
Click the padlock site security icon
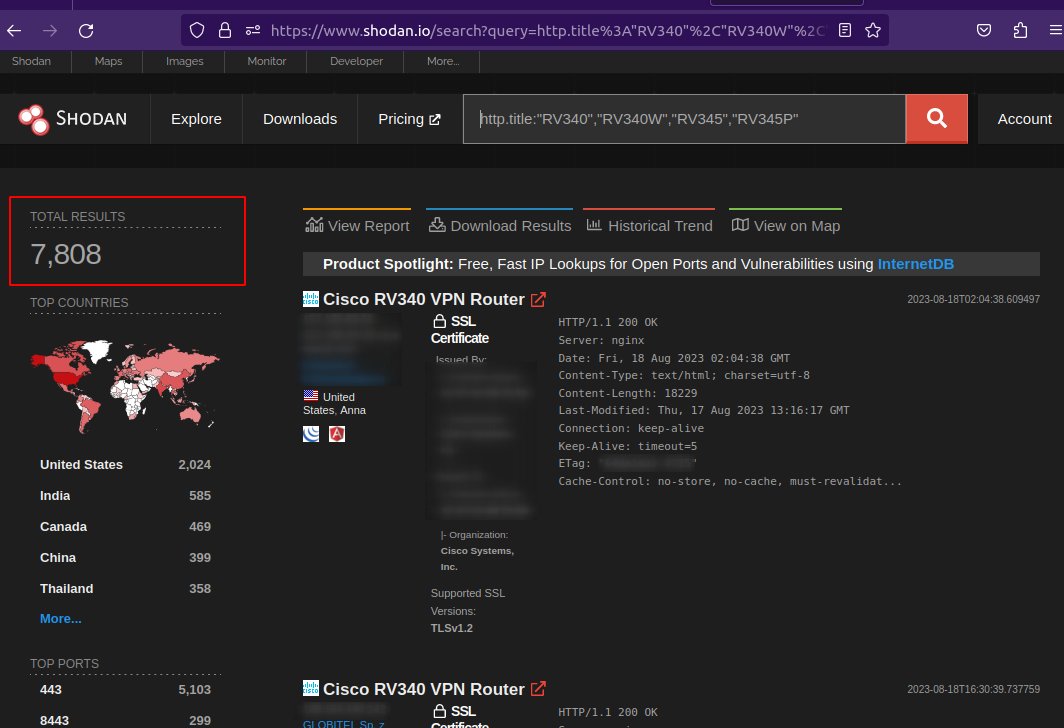(x=225, y=30)
